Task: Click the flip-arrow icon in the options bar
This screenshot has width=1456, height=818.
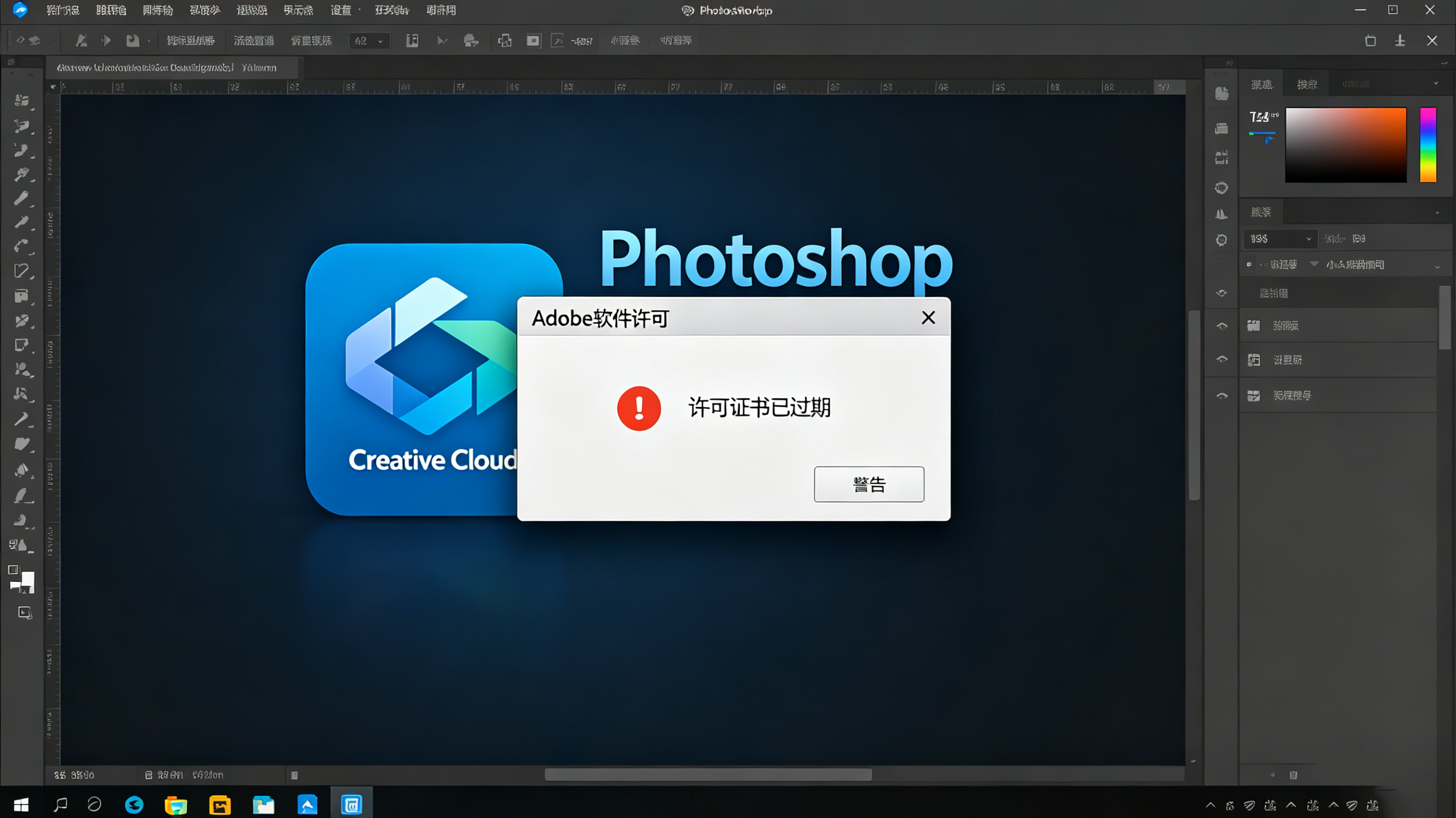Action: coord(106,40)
